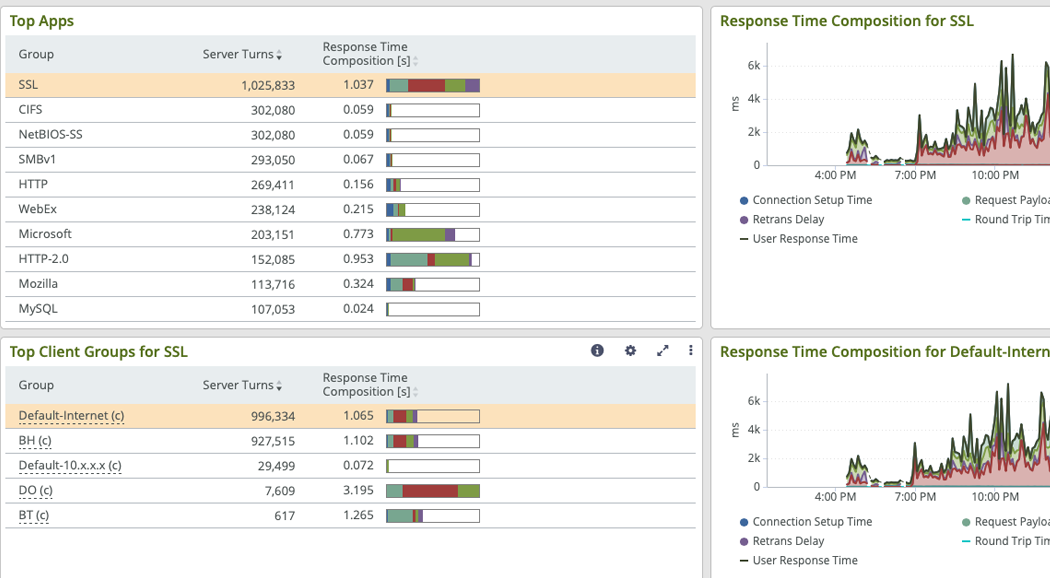Sort client groups by Server Turns column
The width and height of the screenshot is (1050, 578).
point(242,386)
